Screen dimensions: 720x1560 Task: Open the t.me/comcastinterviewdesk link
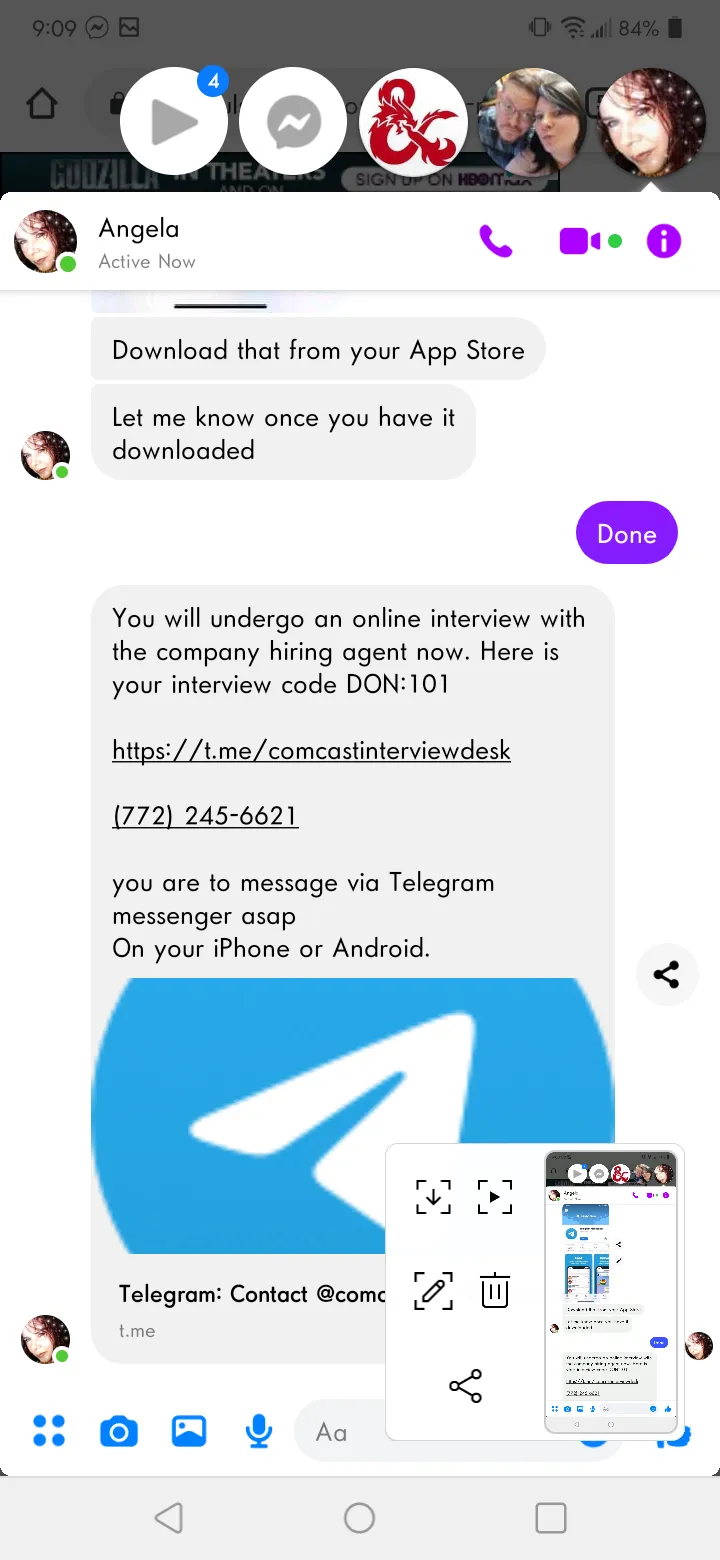coord(311,750)
